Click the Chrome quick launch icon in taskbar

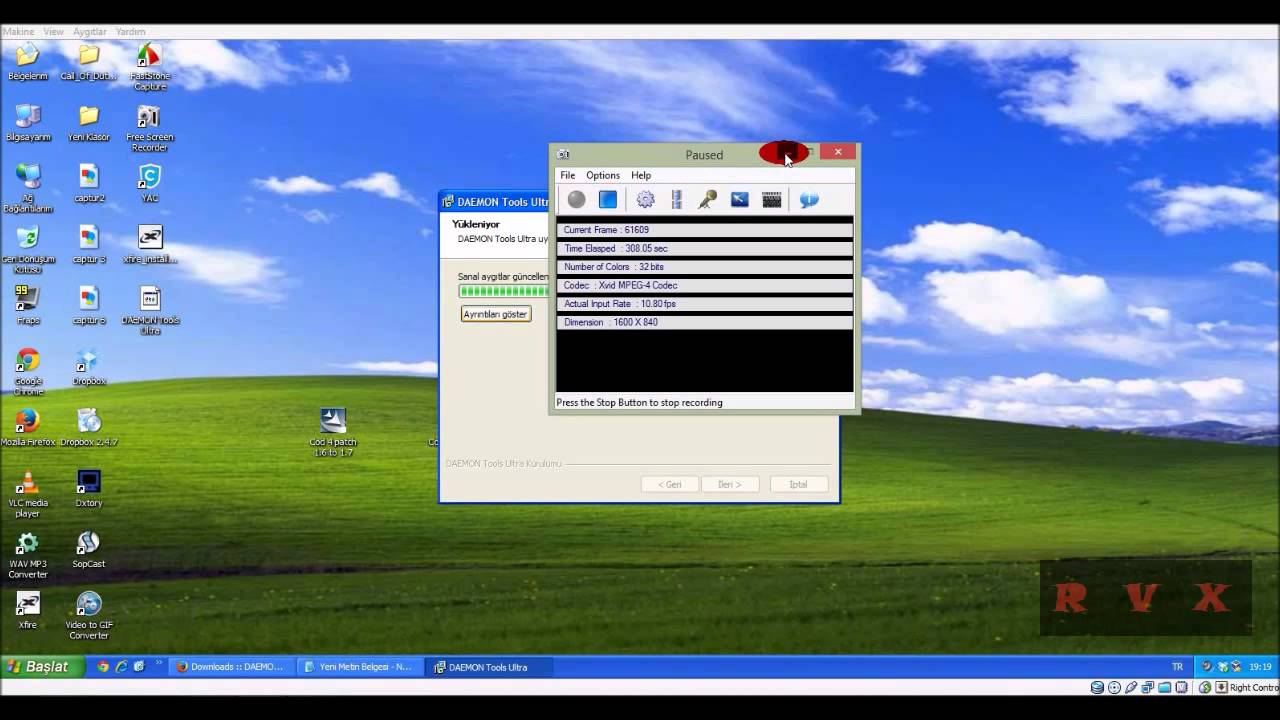pos(103,667)
